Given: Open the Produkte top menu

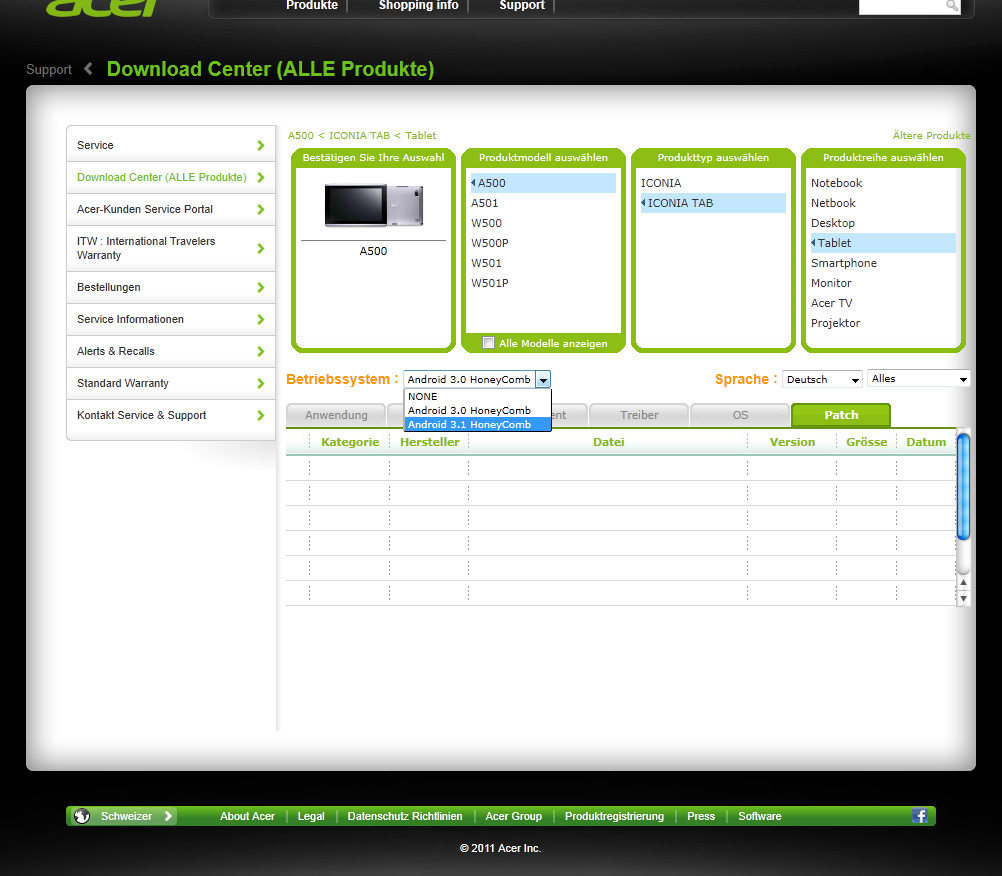Looking at the screenshot, I should (312, 6).
